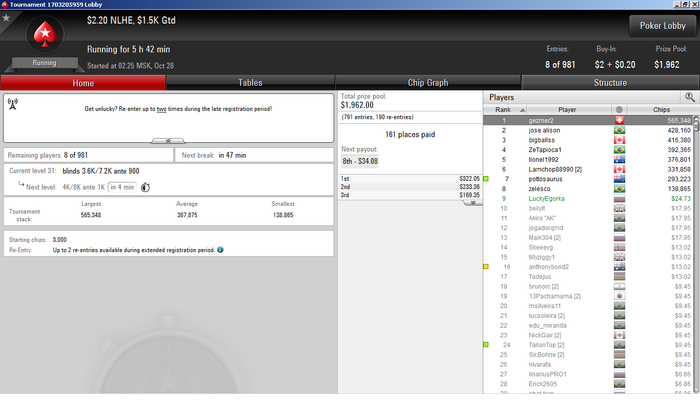This screenshot has width=700, height=418.
Task: Click the country column globe header icon
Action: point(619,109)
